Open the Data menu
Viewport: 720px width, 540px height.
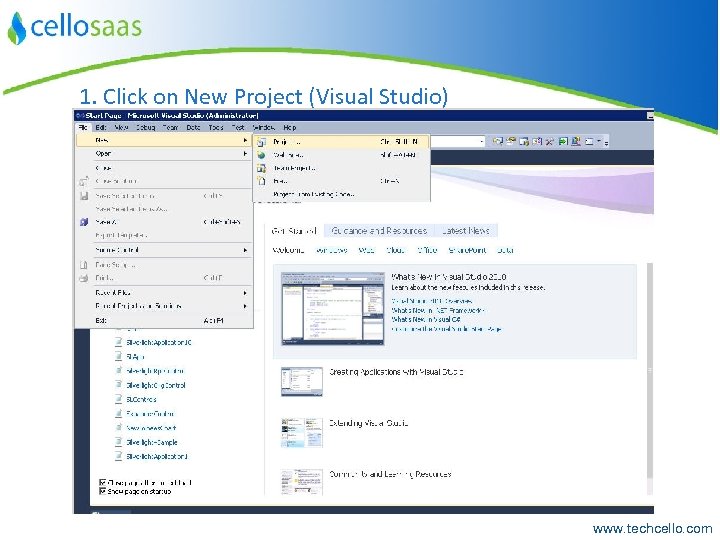[193, 128]
